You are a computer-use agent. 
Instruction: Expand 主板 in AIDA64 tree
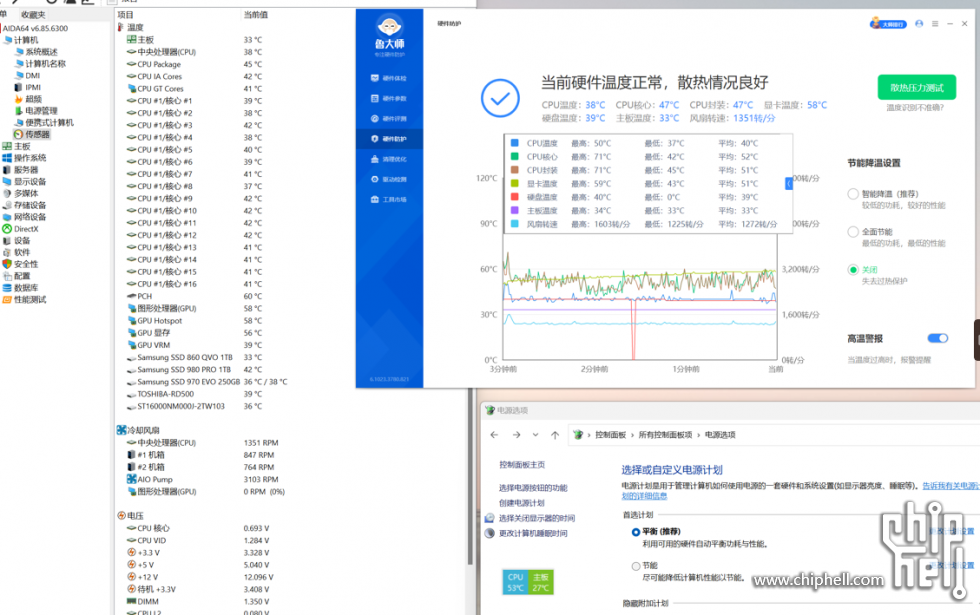(17, 146)
